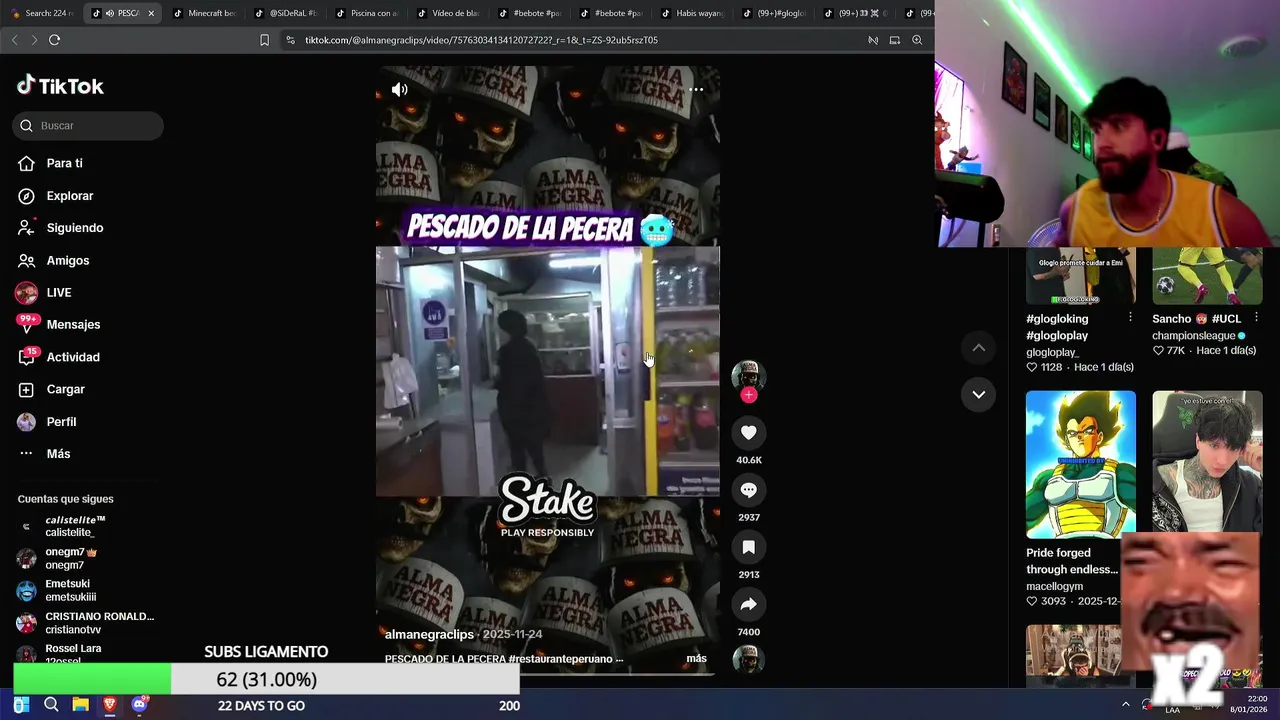Close the active PESCA tab
The width and height of the screenshot is (1280, 720).
pyautogui.click(x=151, y=13)
